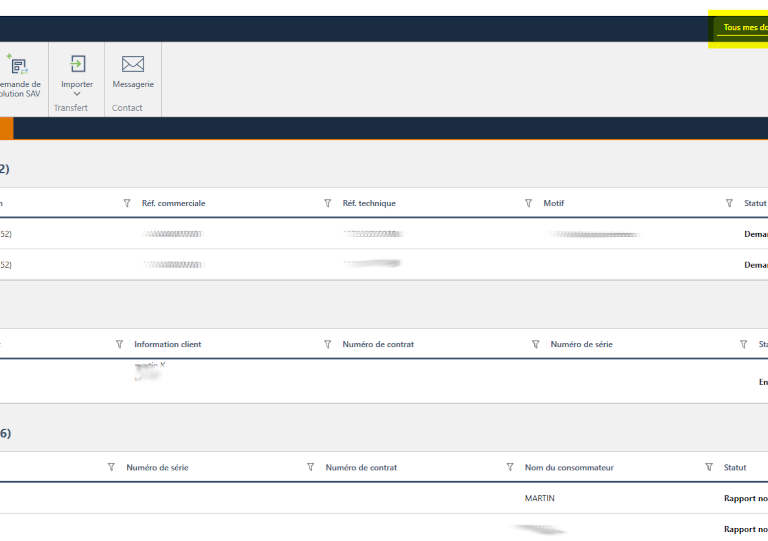Filter the middle table's Numéro de contrat column

(328, 344)
